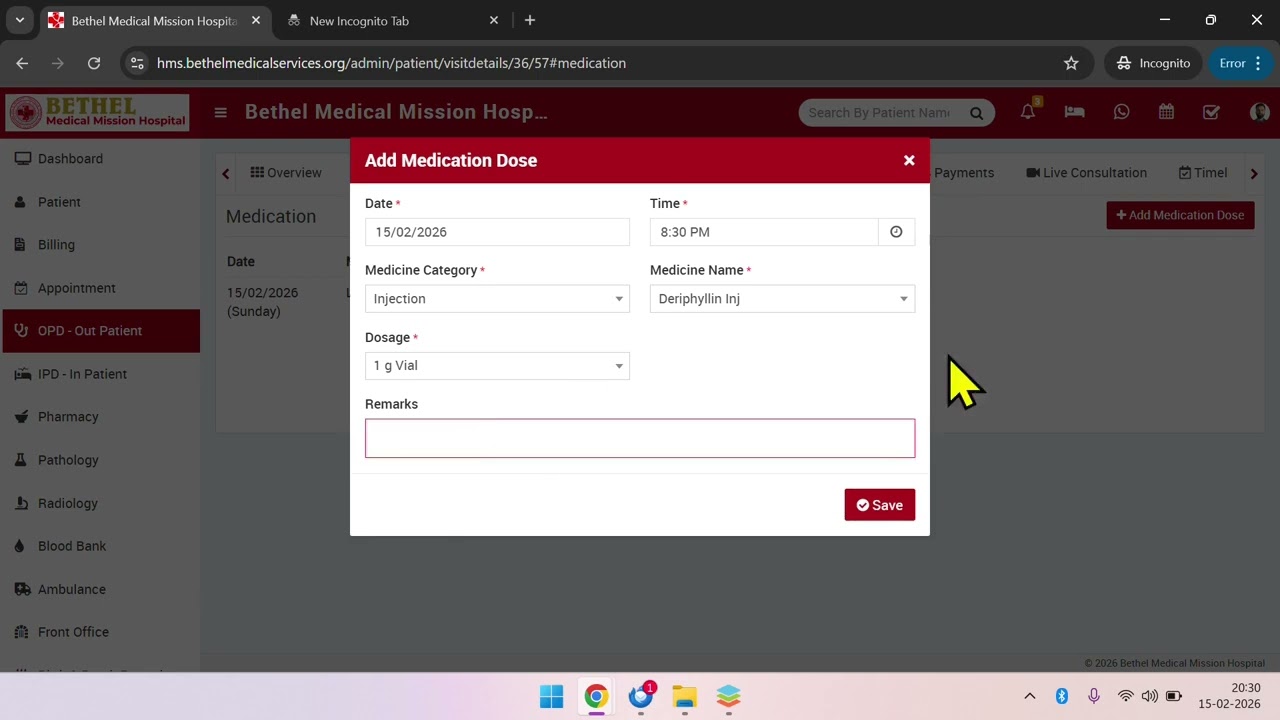Open File Explorer from the taskbar
1280x720 pixels.
coord(684,697)
